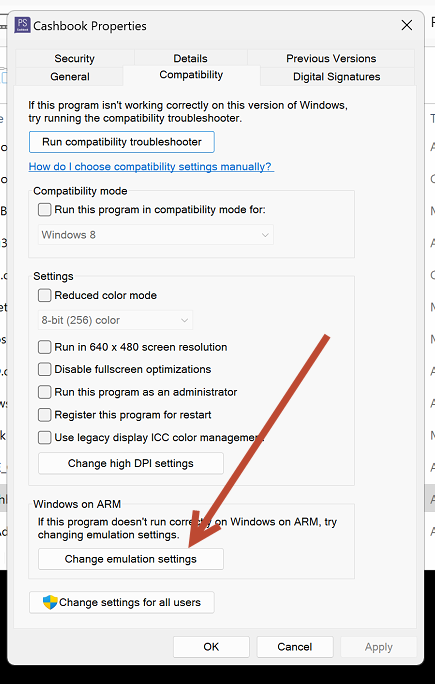Select the Digital Signatures tab
This screenshot has width=435, height=684.
click(336, 77)
